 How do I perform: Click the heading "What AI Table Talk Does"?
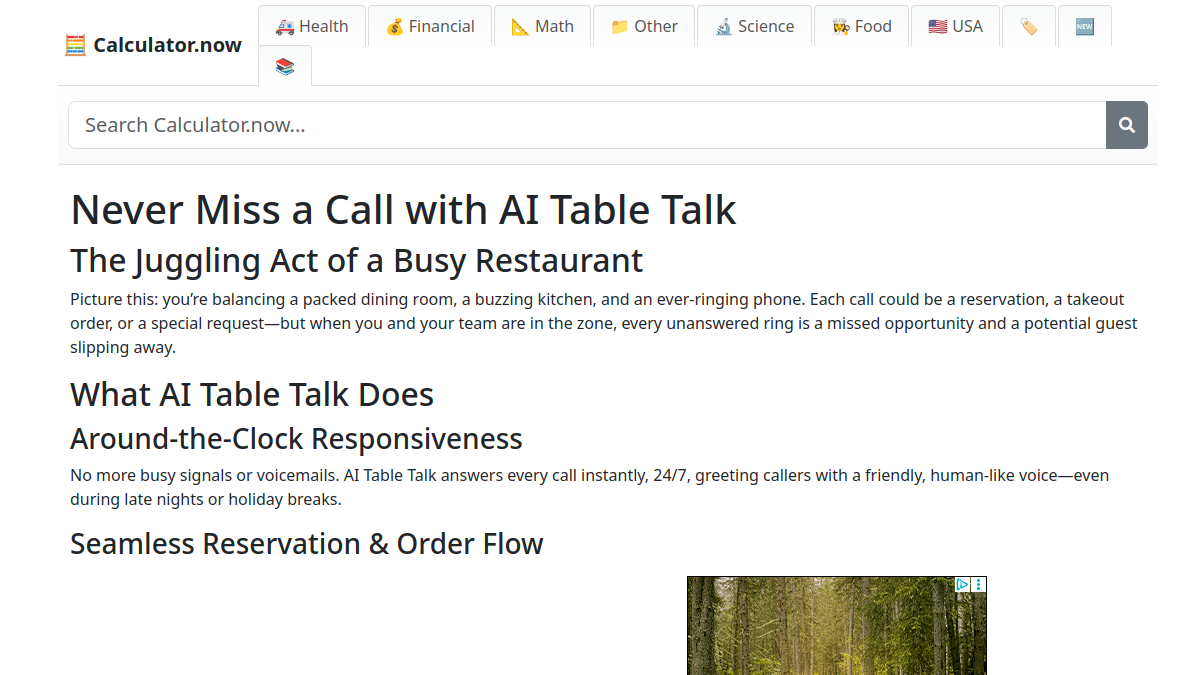tap(252, 394)
